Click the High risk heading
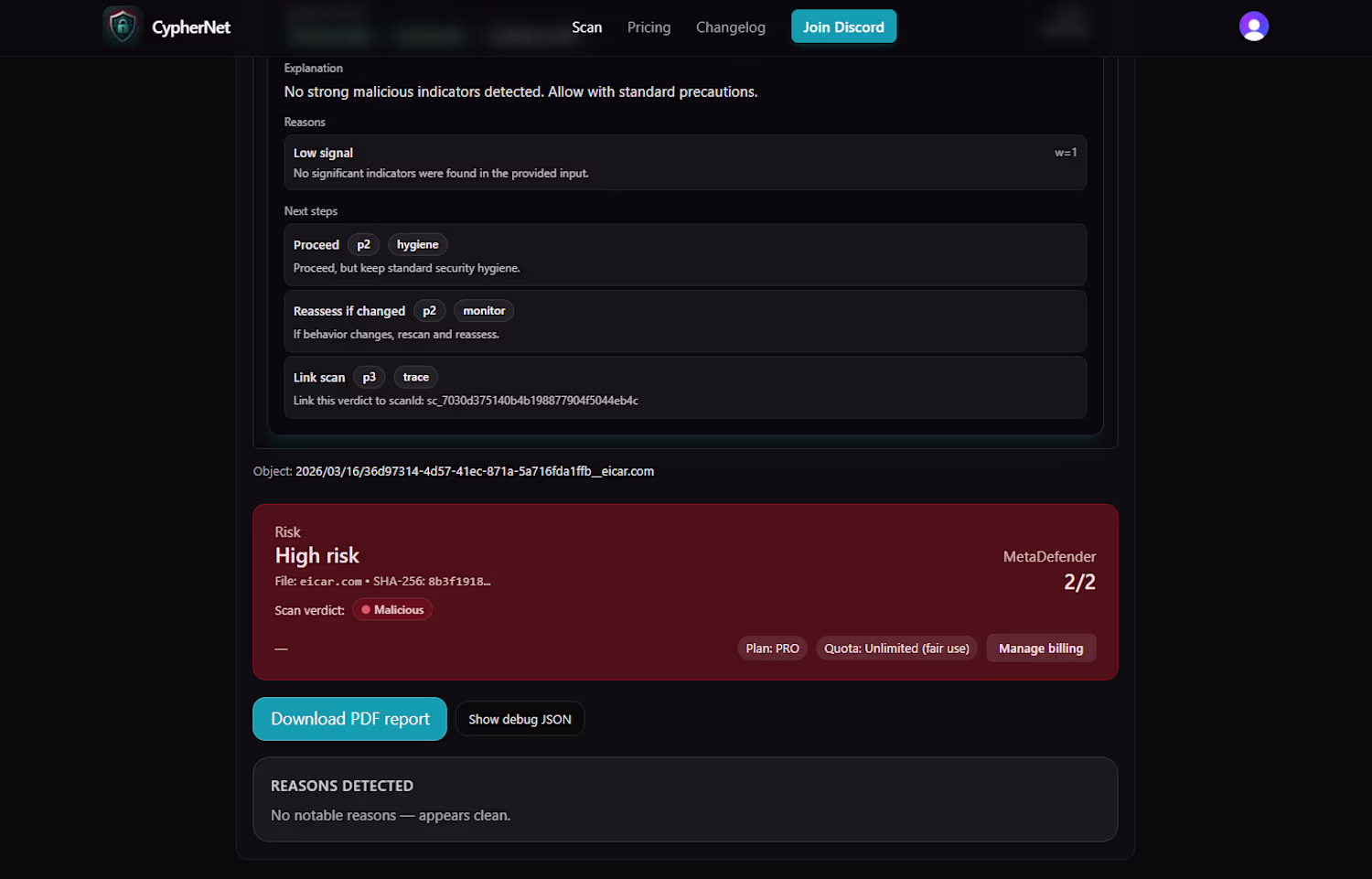This screenshot has height=879, width=1372. coord(317,555)
